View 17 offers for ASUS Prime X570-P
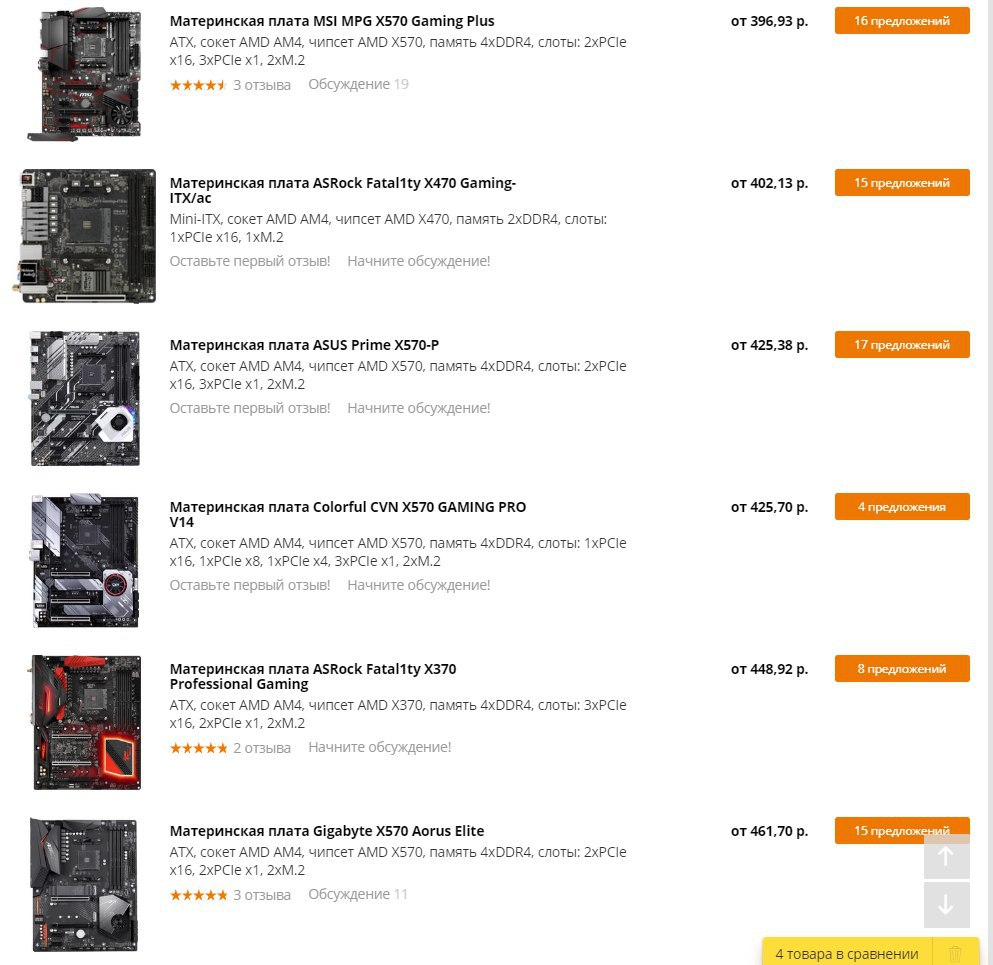Screen dimensions: 993x965 tap(902, 345)
